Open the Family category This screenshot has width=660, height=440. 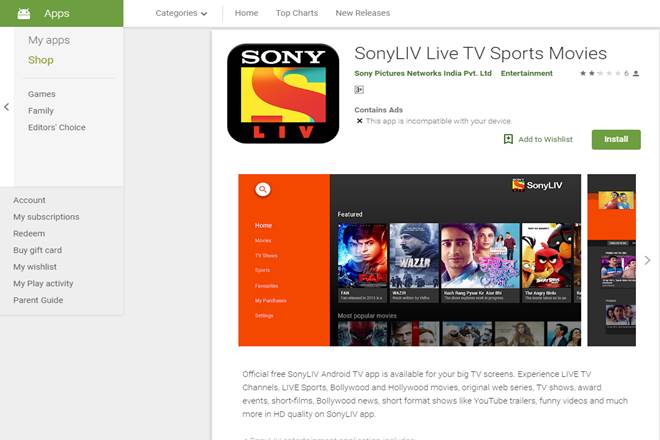point(41,111)
